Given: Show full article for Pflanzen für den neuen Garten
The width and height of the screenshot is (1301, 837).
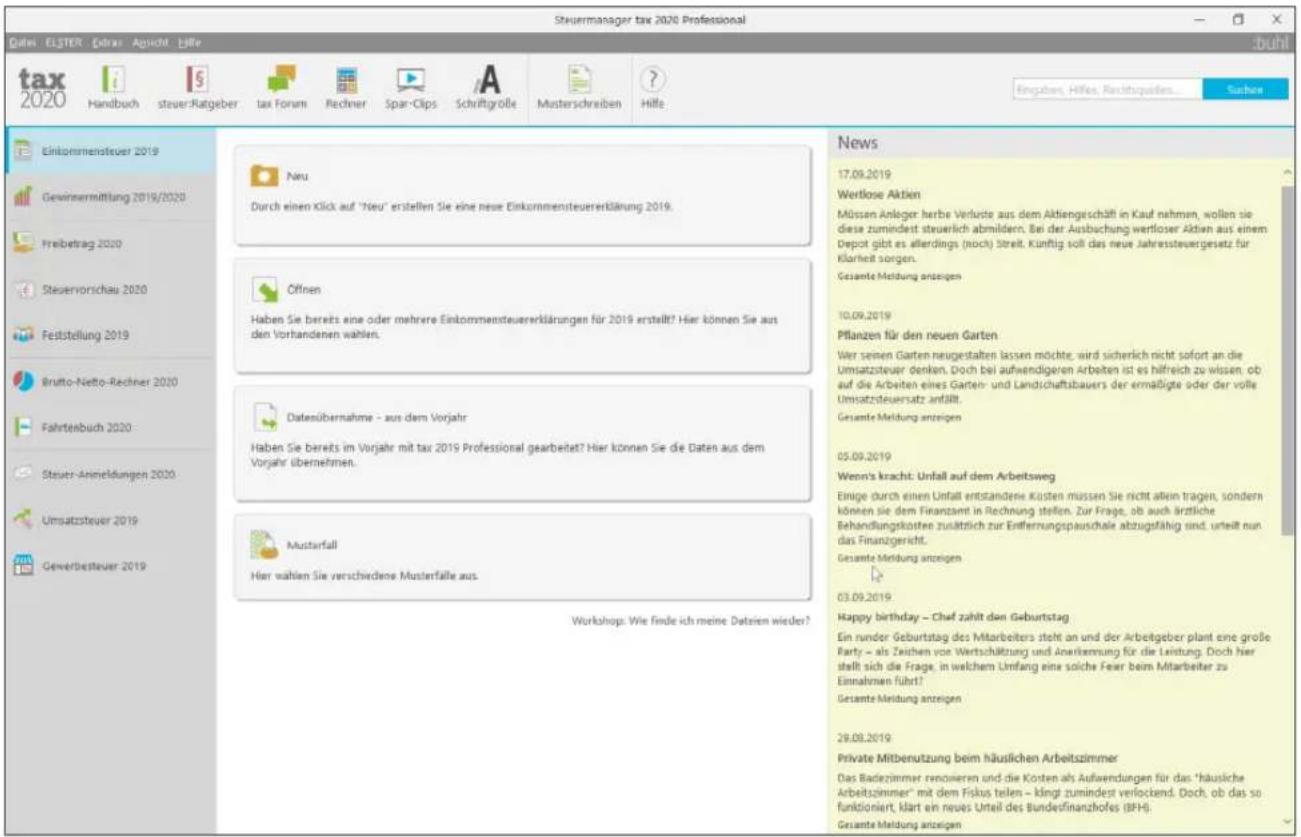Looking at the screenshot, I should pyautogui.click(x=899, y=417).
